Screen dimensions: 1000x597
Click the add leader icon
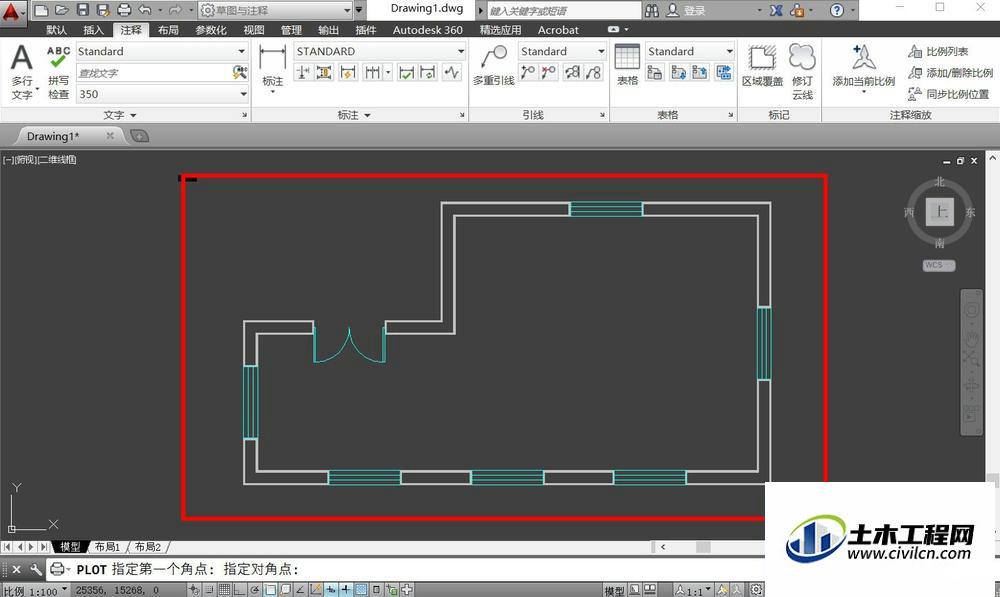click(x=528, y=73)
